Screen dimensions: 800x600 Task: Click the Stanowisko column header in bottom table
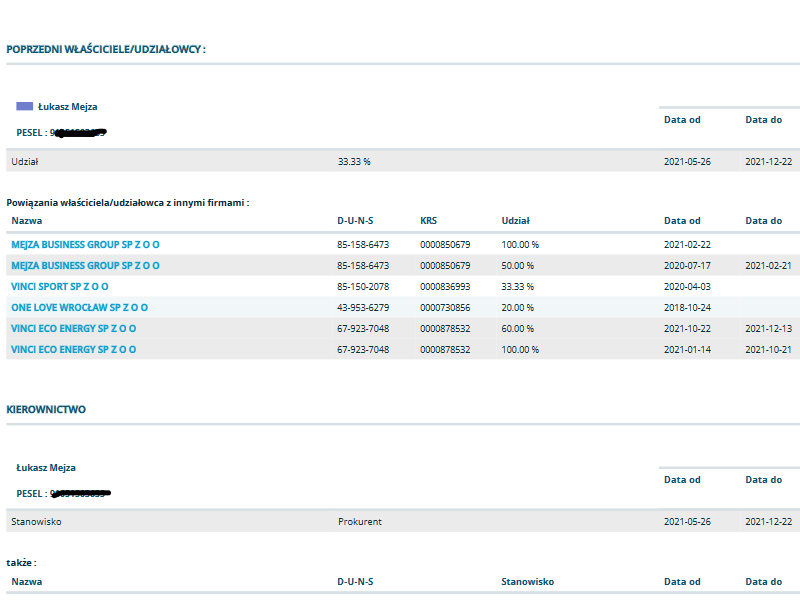[x=528, y=582]
